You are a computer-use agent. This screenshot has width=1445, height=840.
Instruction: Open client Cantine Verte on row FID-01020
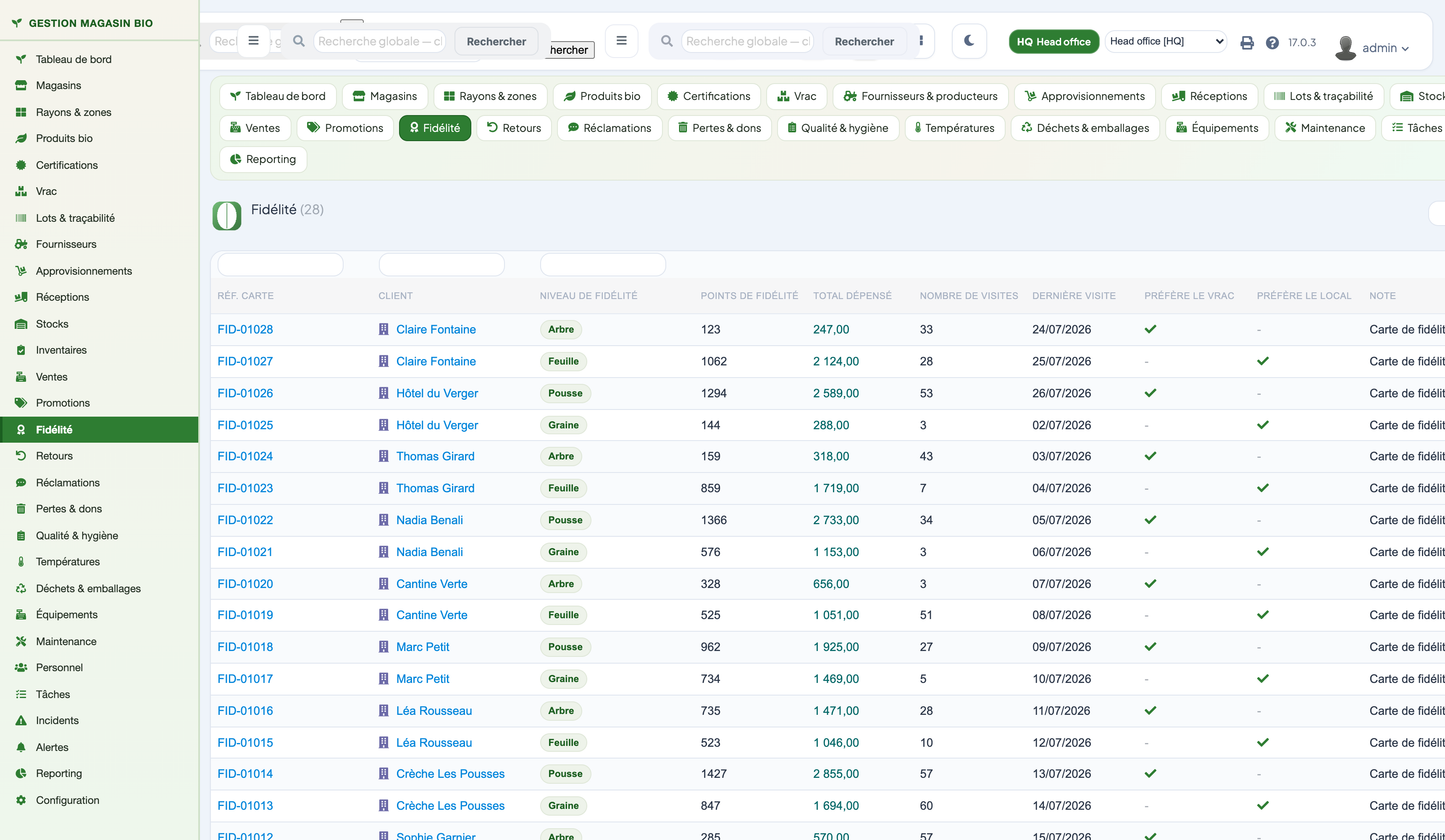pos(432,584)
